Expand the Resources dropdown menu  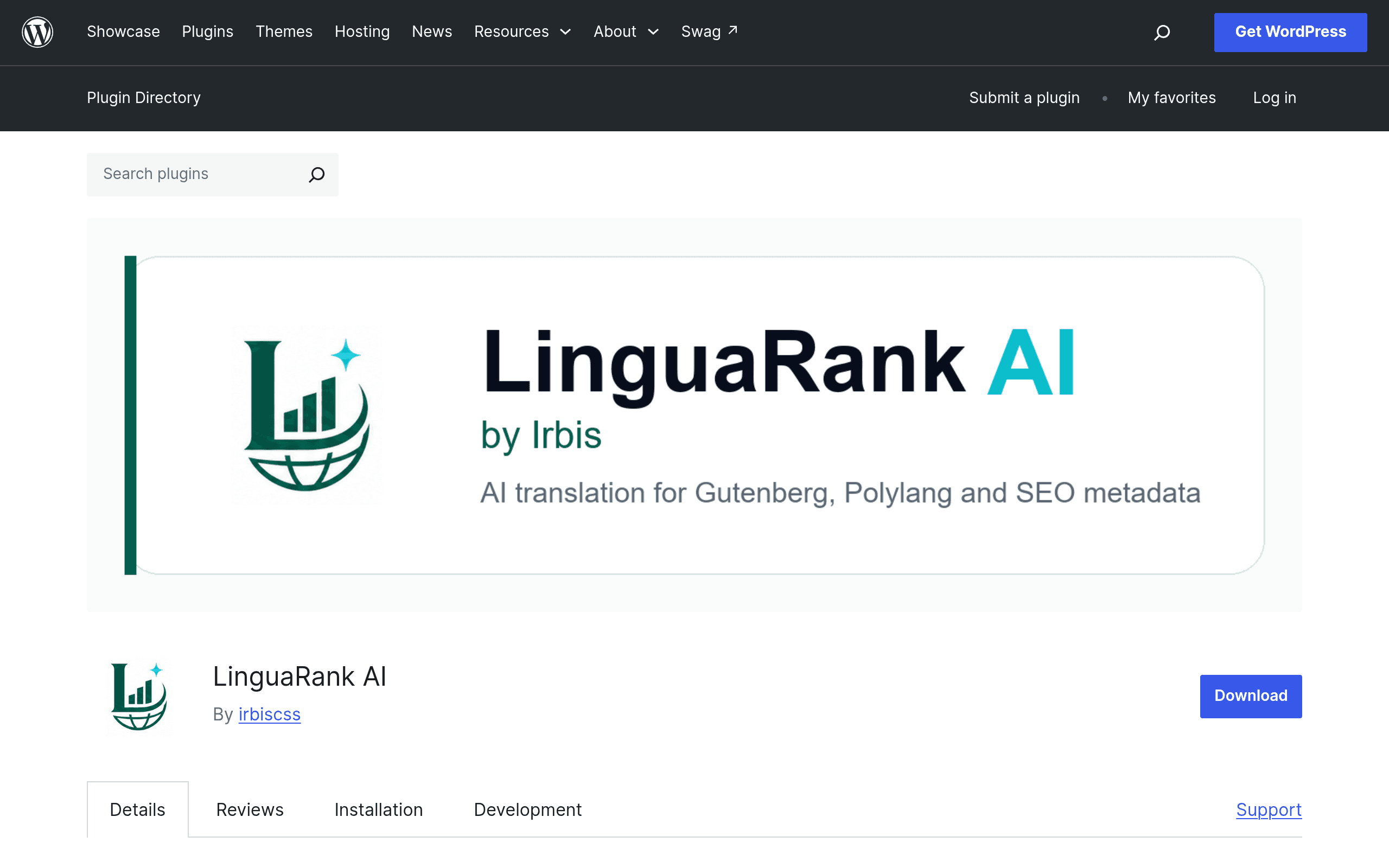pyautogui.click(x=523, y=31)
